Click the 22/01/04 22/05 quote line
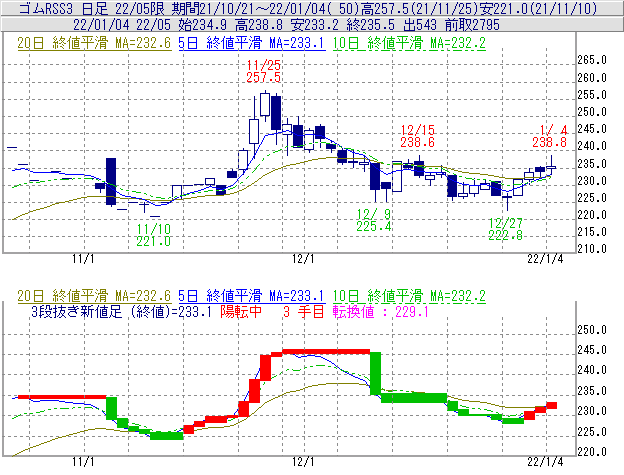624x475 pixels. (x=286, y=25)
